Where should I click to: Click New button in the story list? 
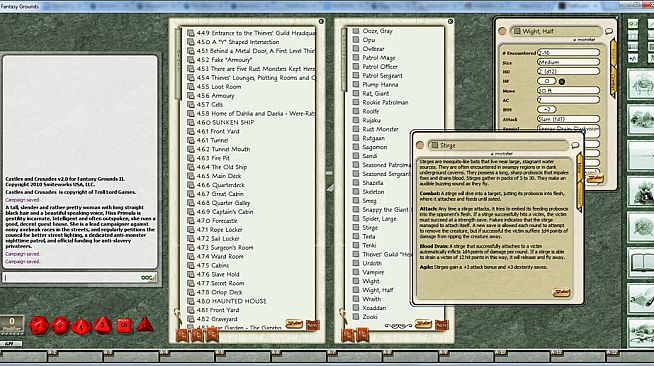(x=312, y=325)
